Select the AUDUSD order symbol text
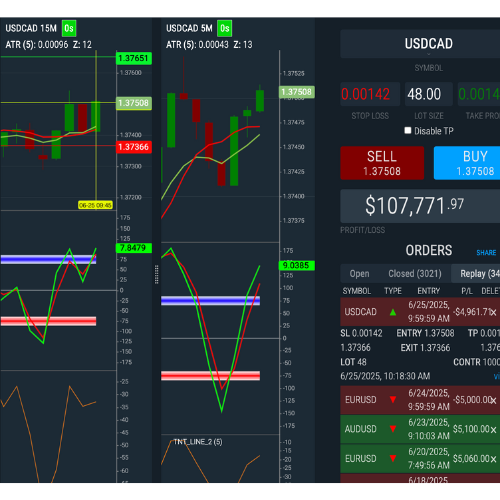500x500 pixels. [x=360, y=429]
